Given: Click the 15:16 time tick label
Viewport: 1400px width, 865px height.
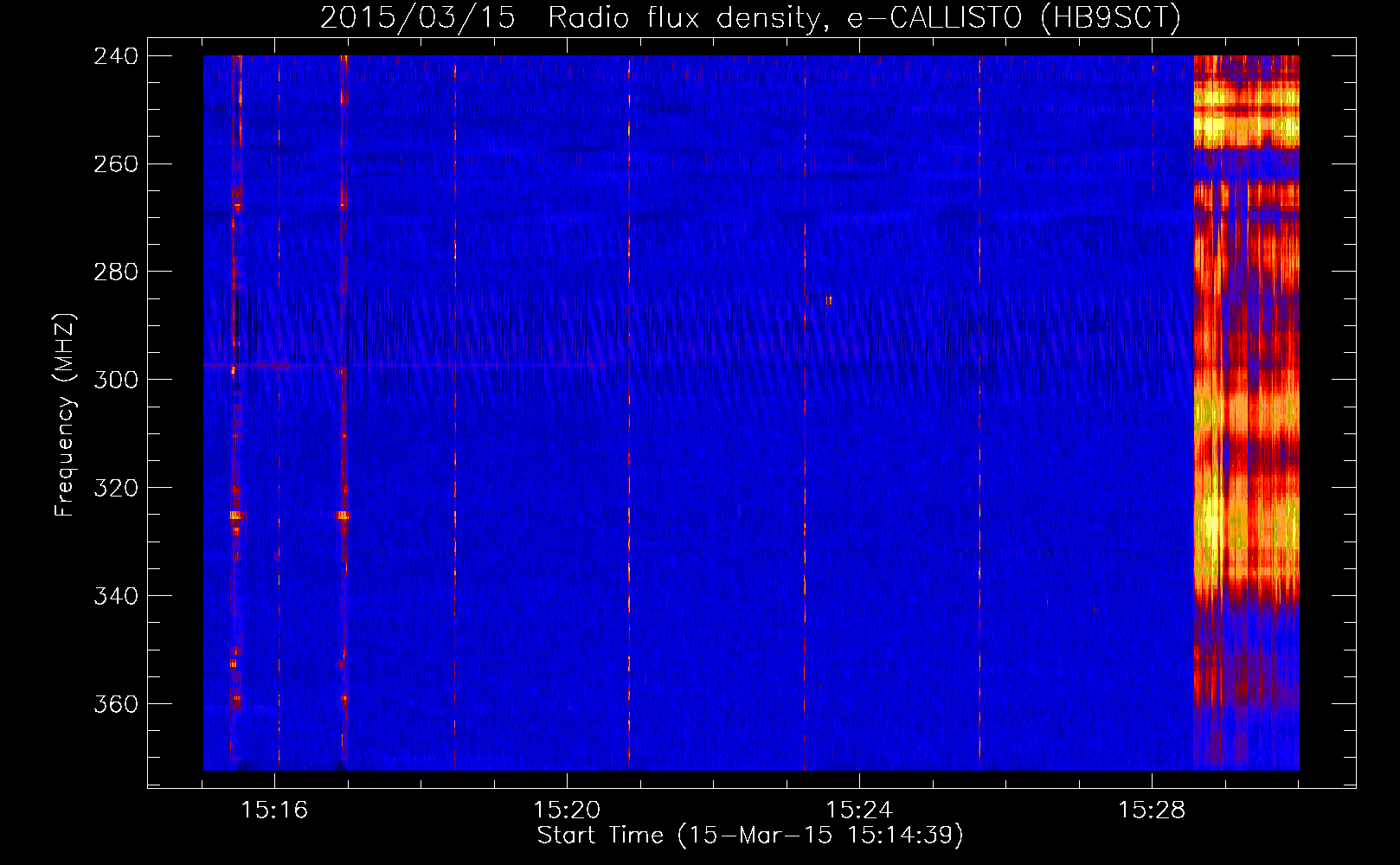Looking at the screenshot, I should click(x=274, y=810).
